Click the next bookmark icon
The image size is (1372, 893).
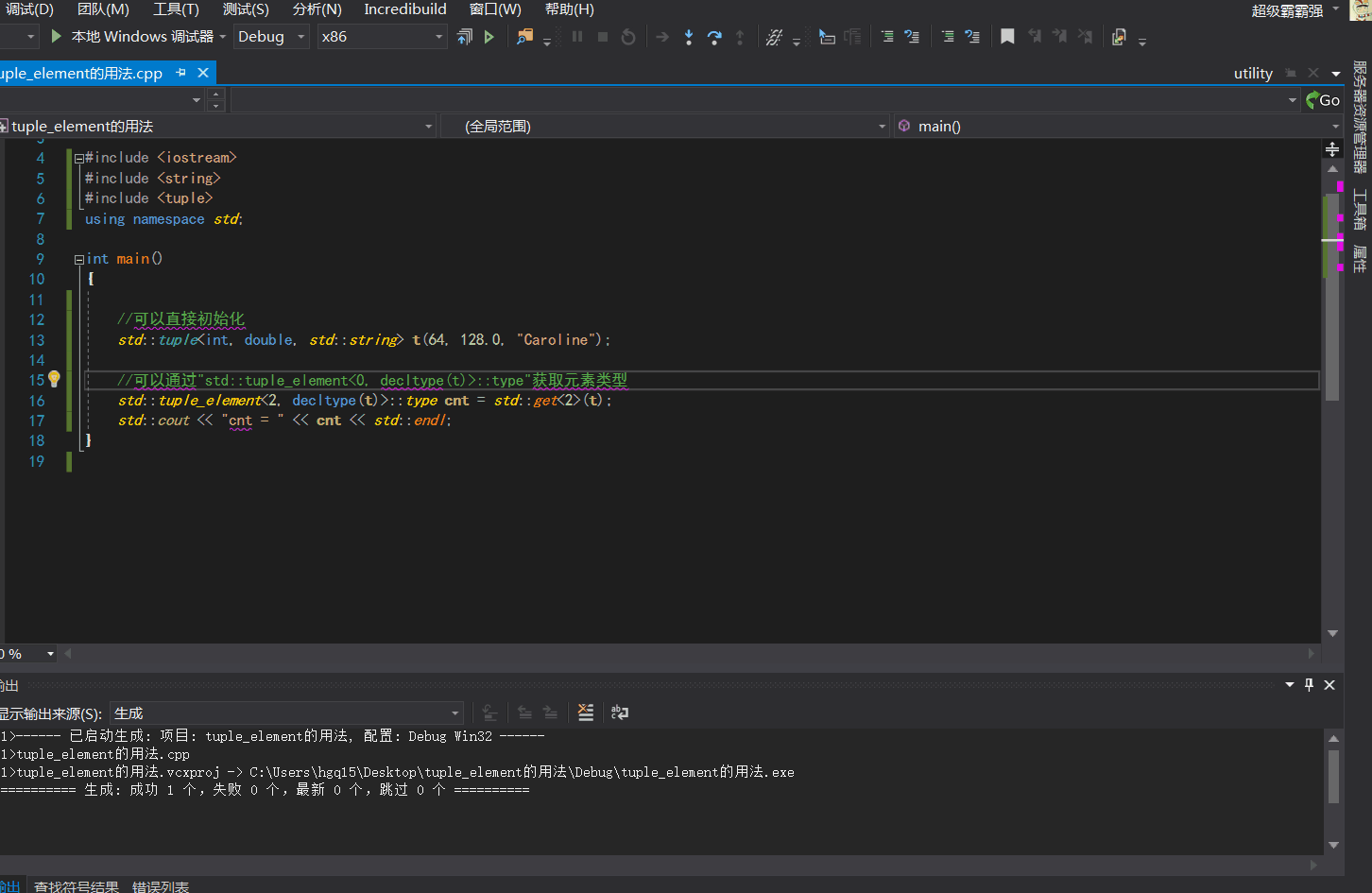tap(1059, 37)
